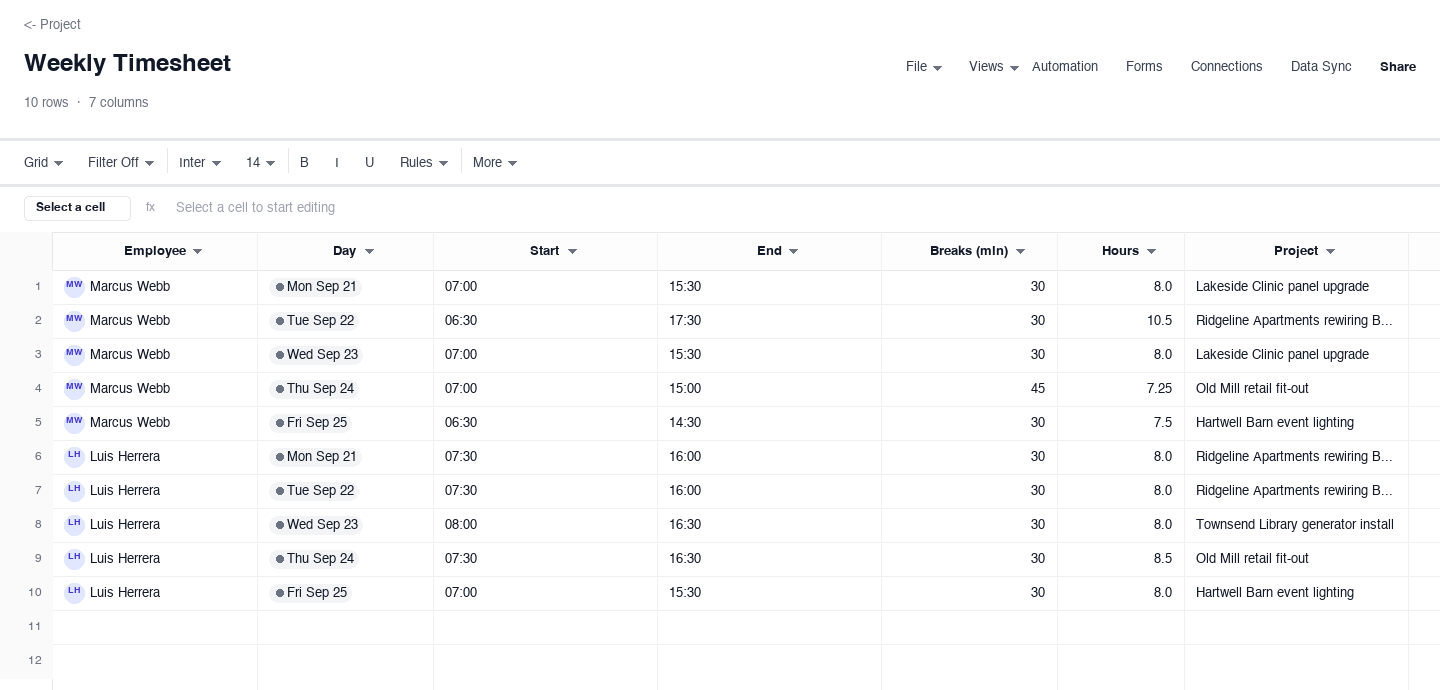Select Fri Sep 25 tag in row 10
1440x690 pixels.
tap(310, 593)
